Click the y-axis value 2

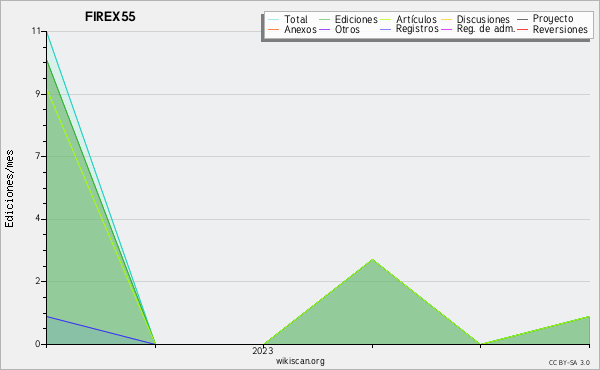pyautogui.click(x=38, y=281)
